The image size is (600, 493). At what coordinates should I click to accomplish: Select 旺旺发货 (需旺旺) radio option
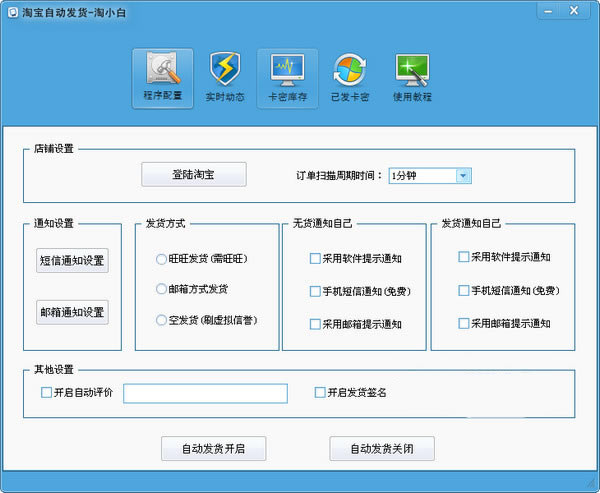(x=161, y=259)
